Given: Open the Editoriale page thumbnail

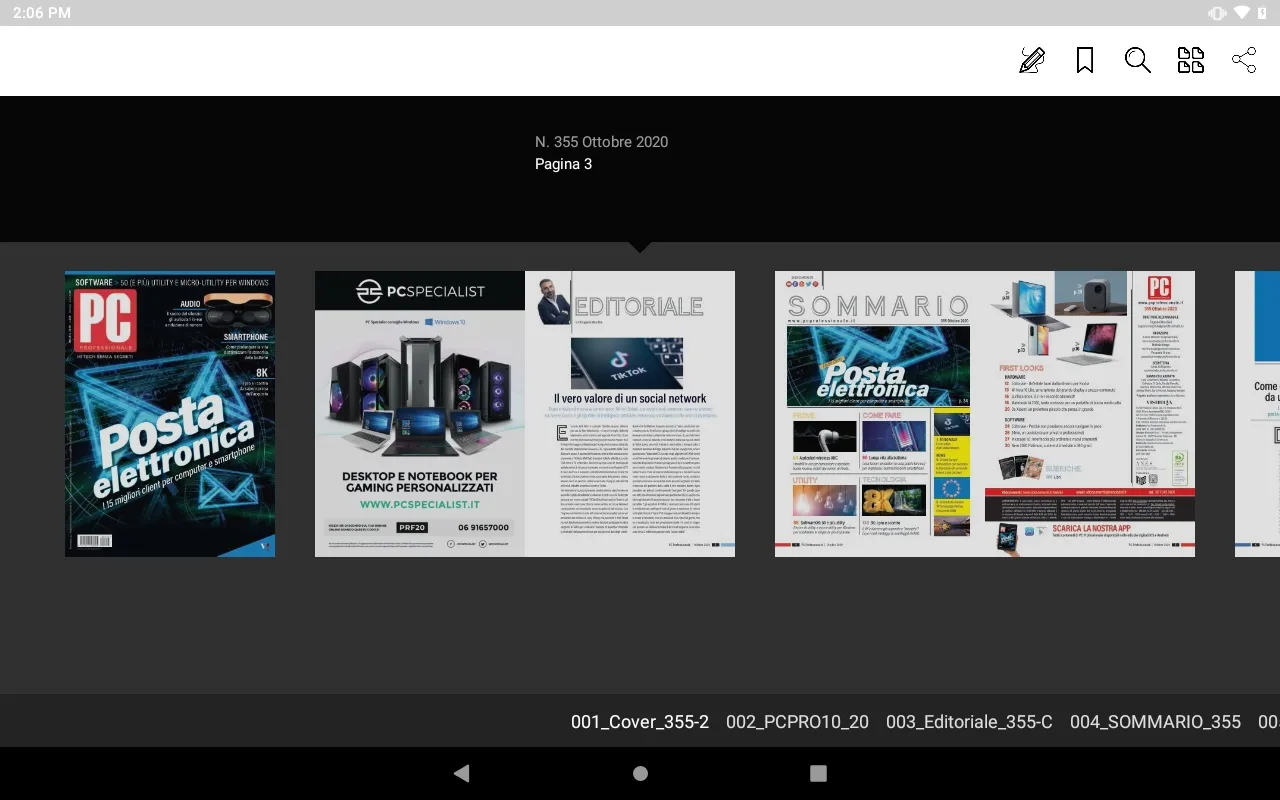Looking at the screenshot, I should (x=630, y=414).
